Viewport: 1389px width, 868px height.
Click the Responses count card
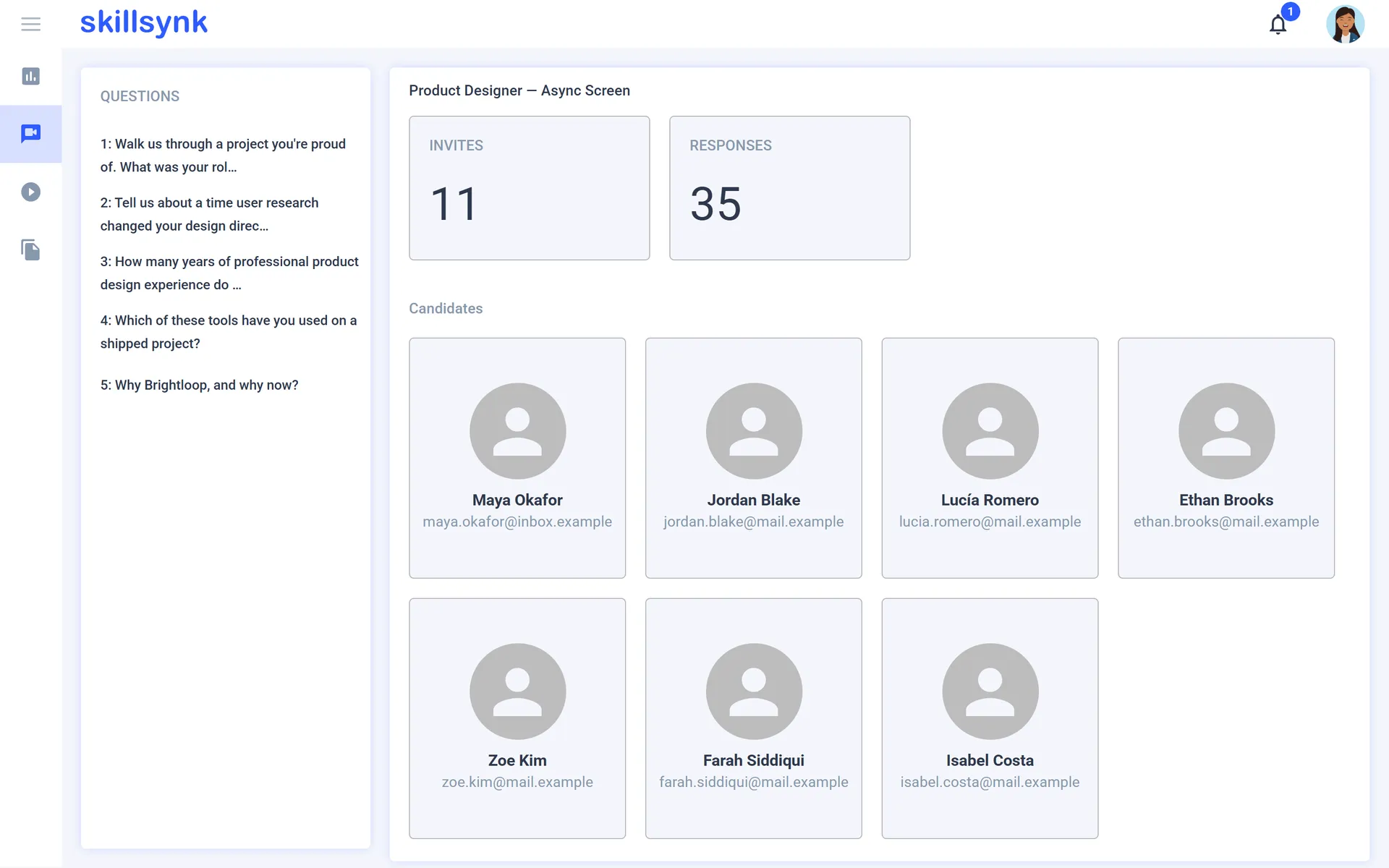click(790, 188)
